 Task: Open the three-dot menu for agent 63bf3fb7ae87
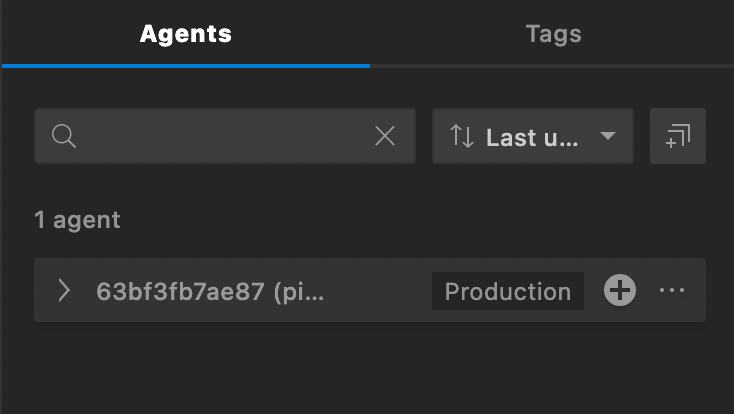tap(672, 291)
